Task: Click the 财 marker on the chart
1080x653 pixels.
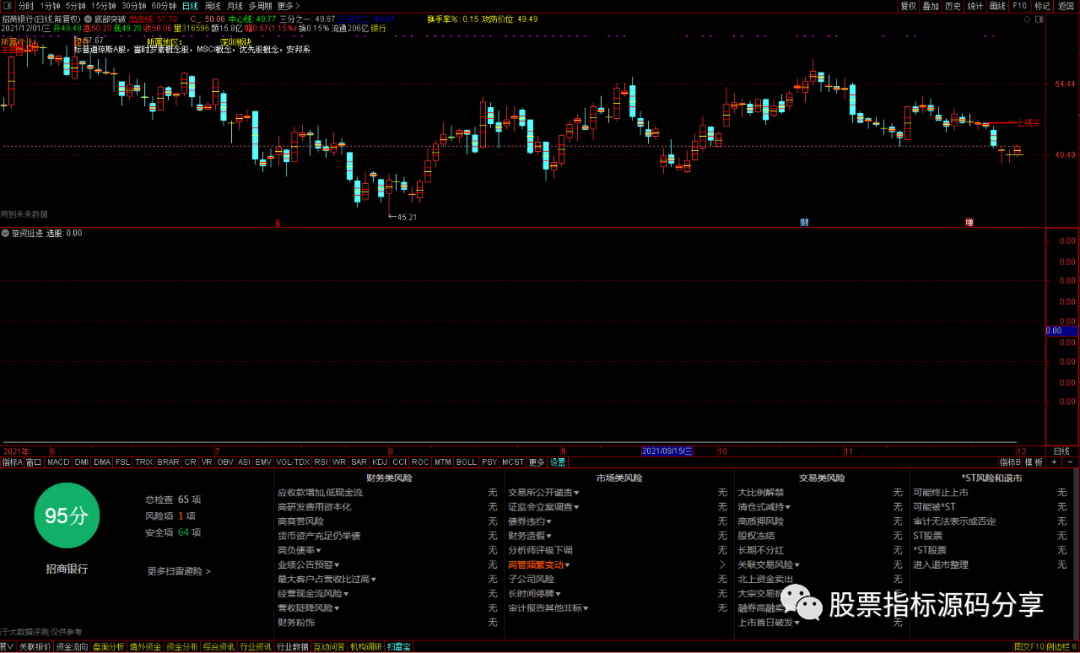Action: 804,222
